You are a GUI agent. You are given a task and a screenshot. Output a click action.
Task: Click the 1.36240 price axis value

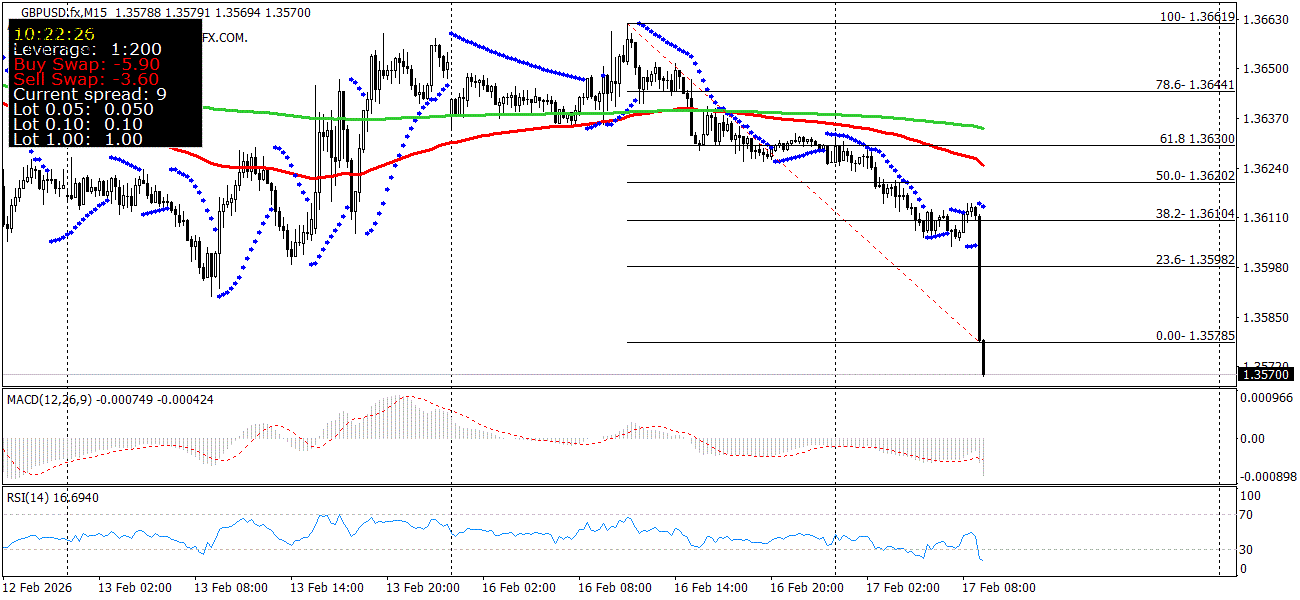click(1268, 169)
